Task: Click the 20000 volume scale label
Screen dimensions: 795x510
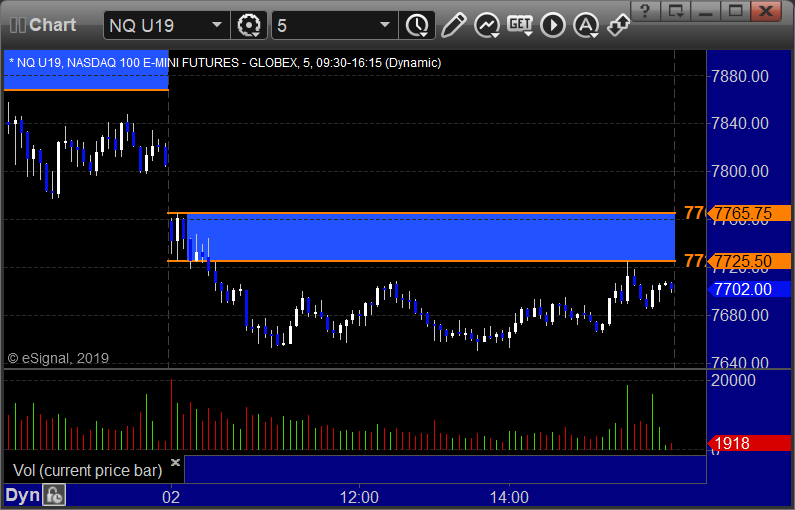Action: (733, 380)
